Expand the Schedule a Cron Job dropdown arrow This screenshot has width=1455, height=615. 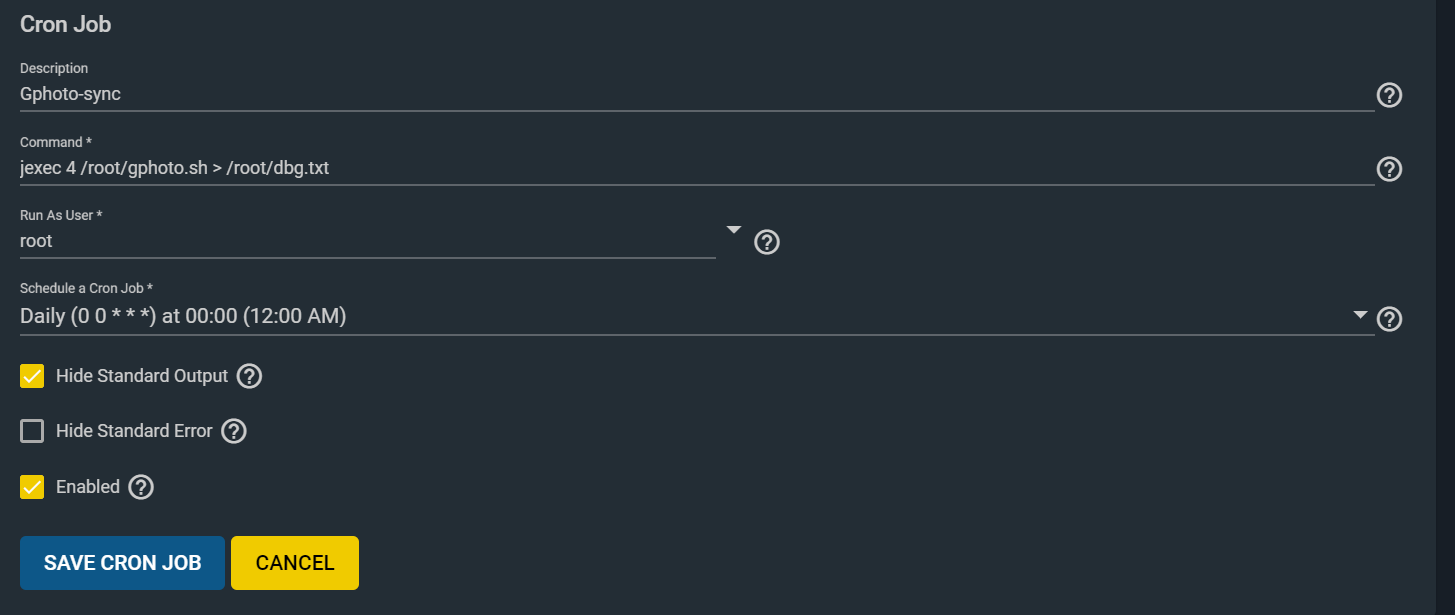click(x=1360, y=315)
